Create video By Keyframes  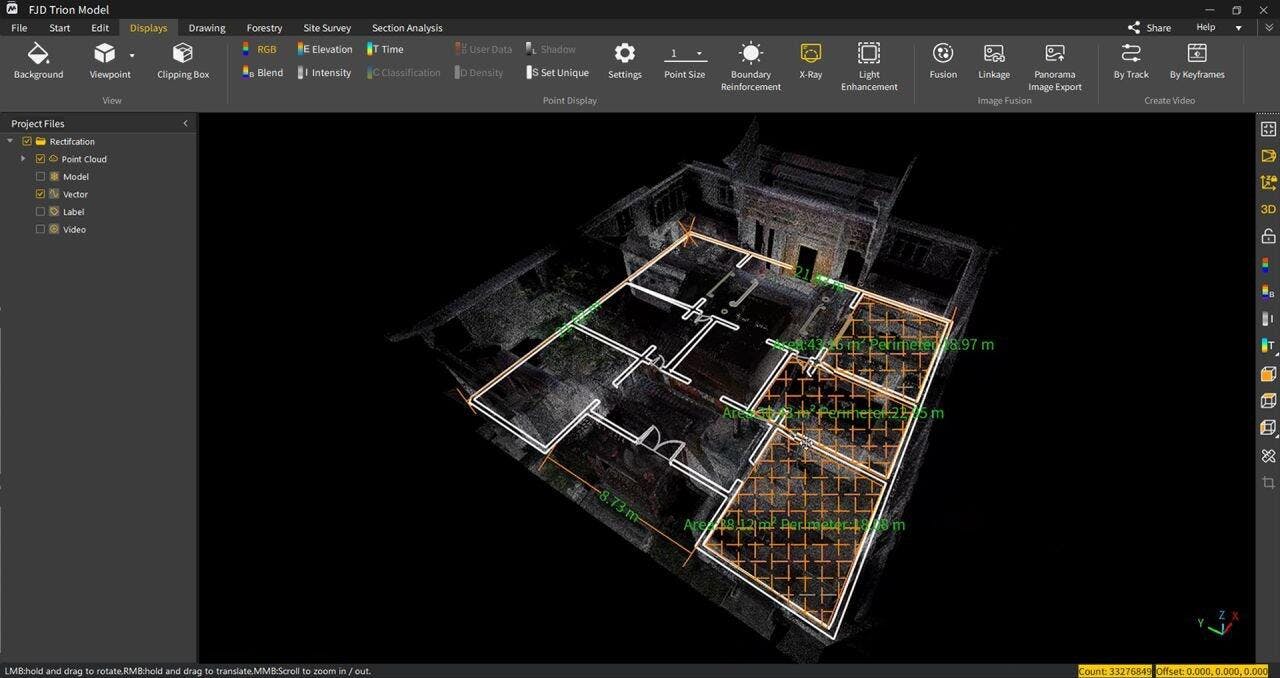1197,61
